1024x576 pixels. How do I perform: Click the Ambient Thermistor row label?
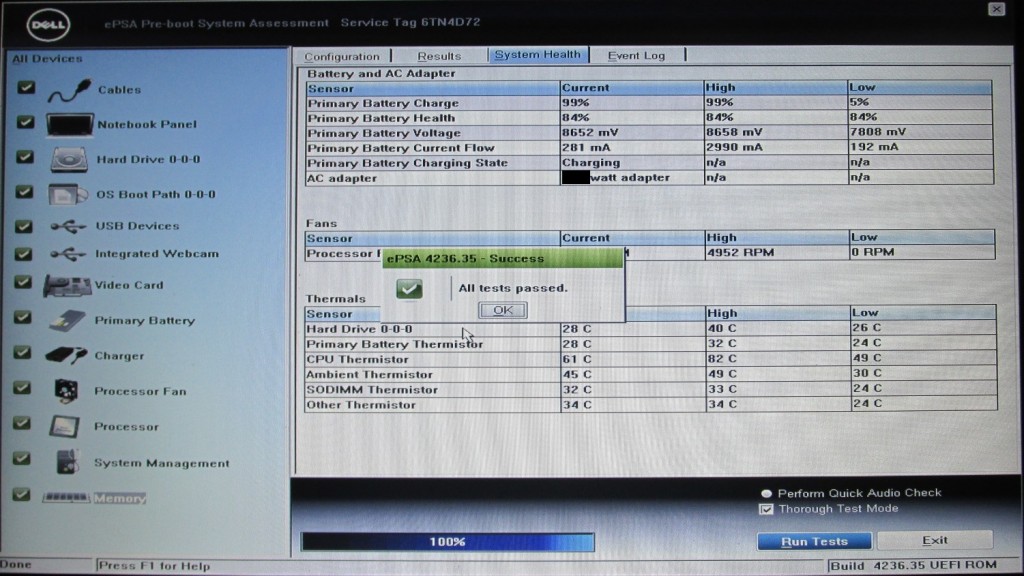(370, 375)
